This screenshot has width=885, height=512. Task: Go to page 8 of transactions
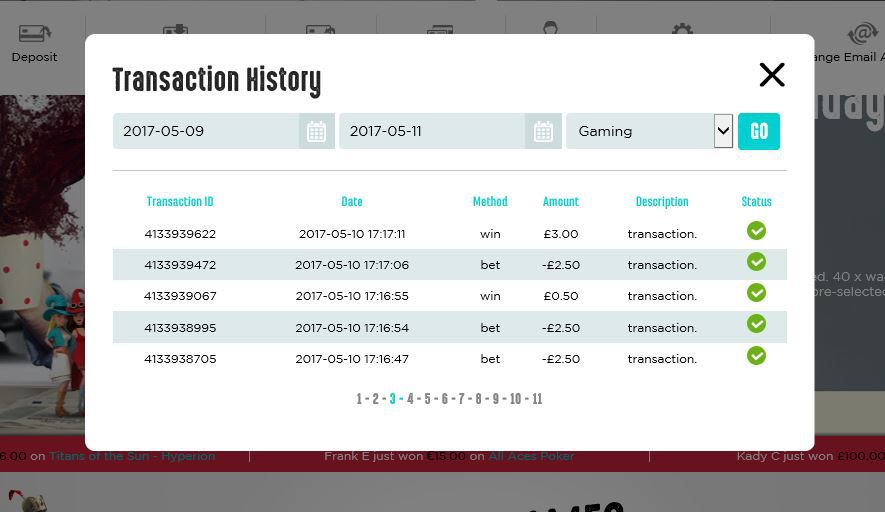point(478,399)
